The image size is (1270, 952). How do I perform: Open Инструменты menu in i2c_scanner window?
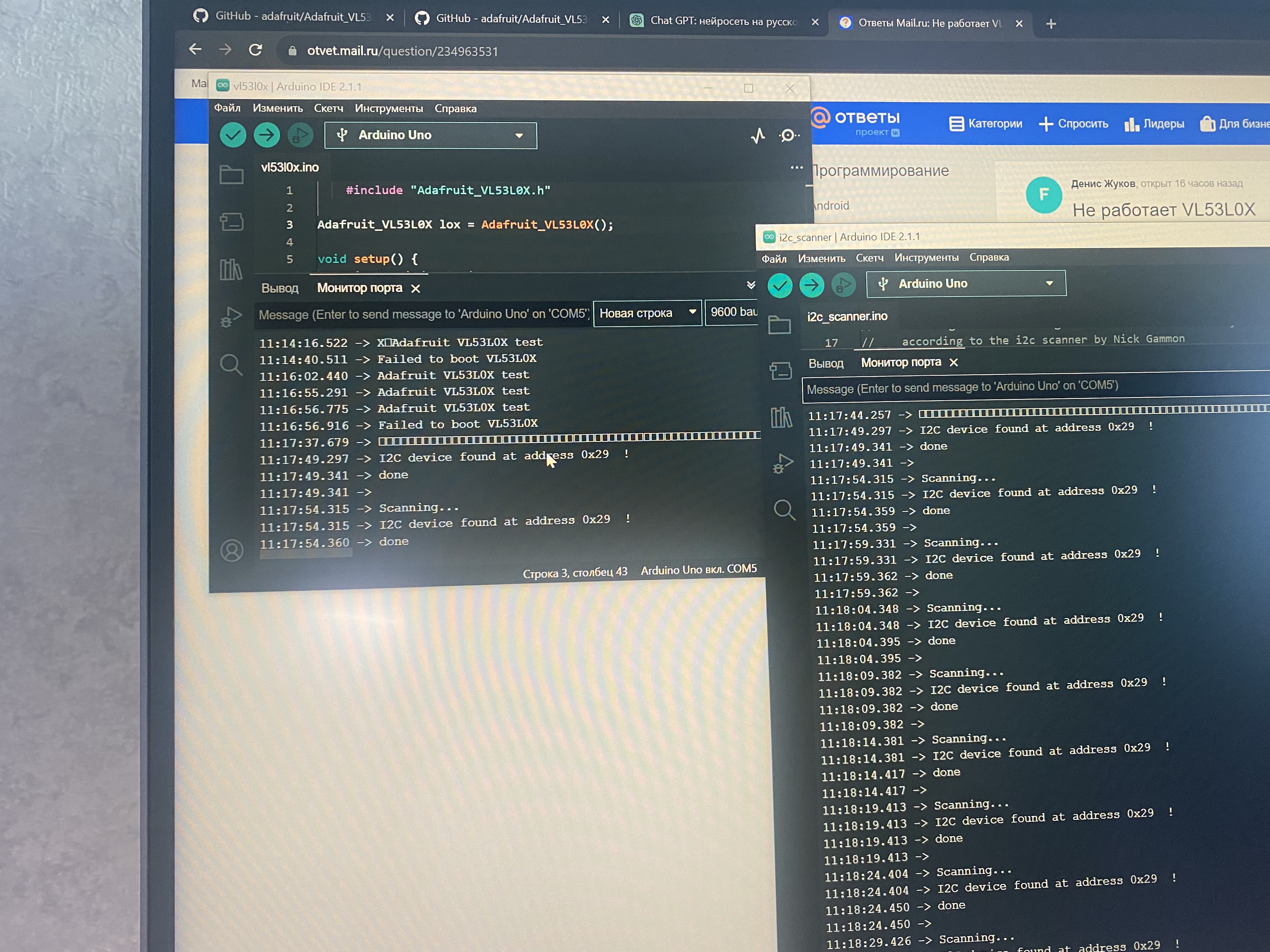[926, 258]
